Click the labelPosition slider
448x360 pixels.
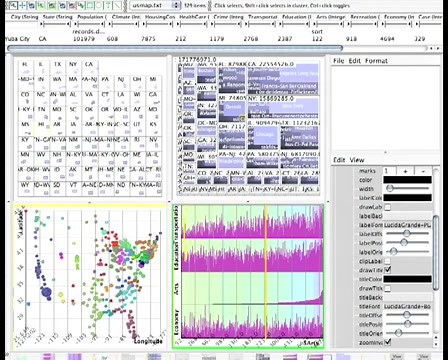coord(407,243)
